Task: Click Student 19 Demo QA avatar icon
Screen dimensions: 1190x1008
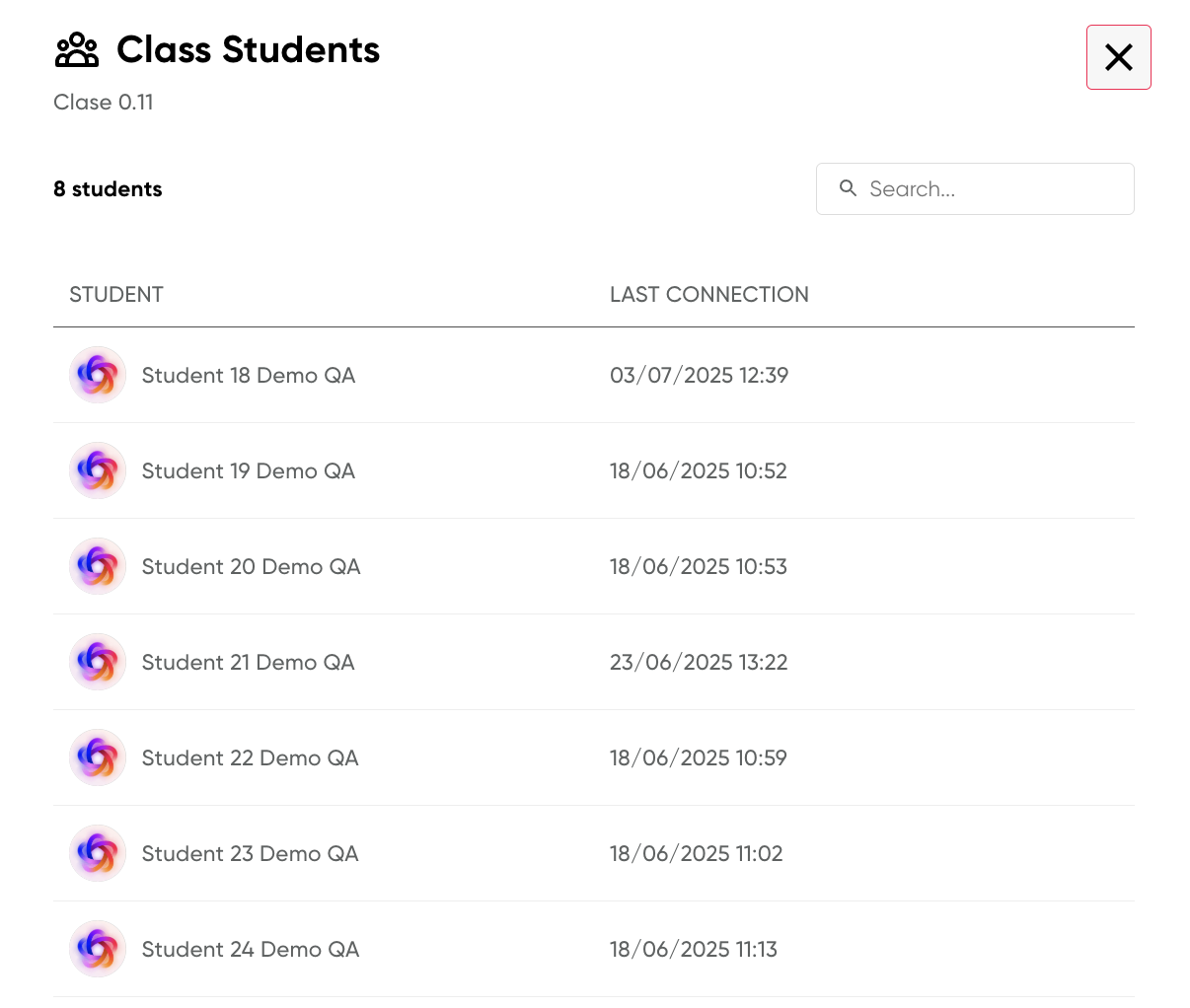Action: click(x=98, y=470)
